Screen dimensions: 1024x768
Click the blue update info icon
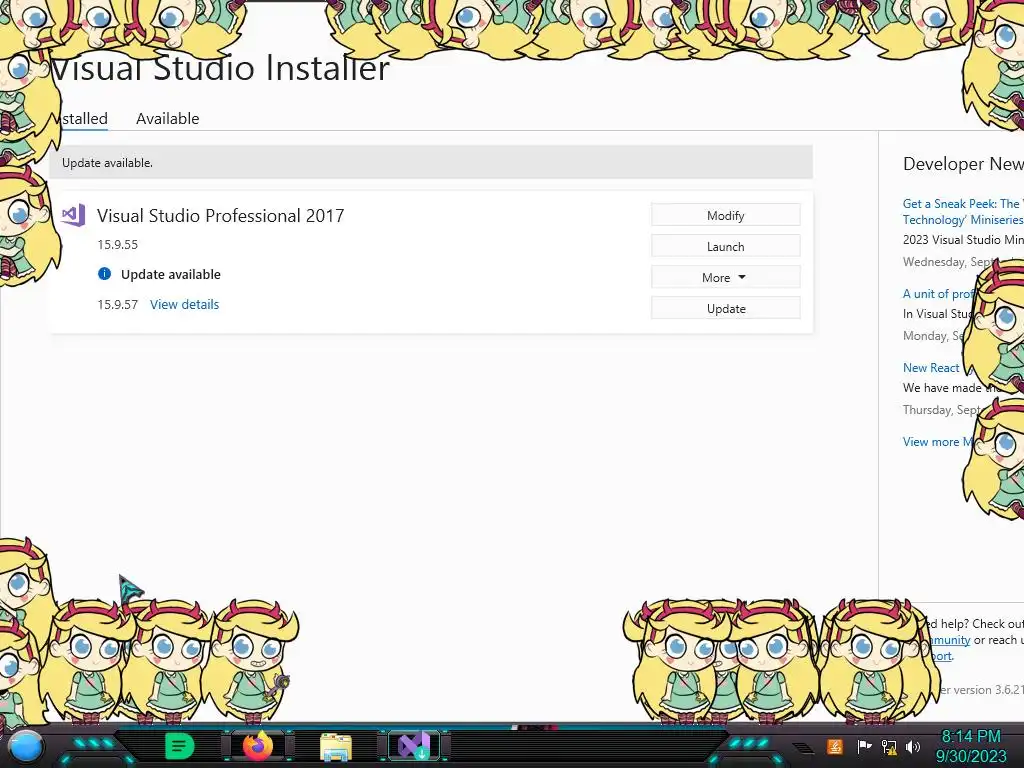(x=104, y=274)
